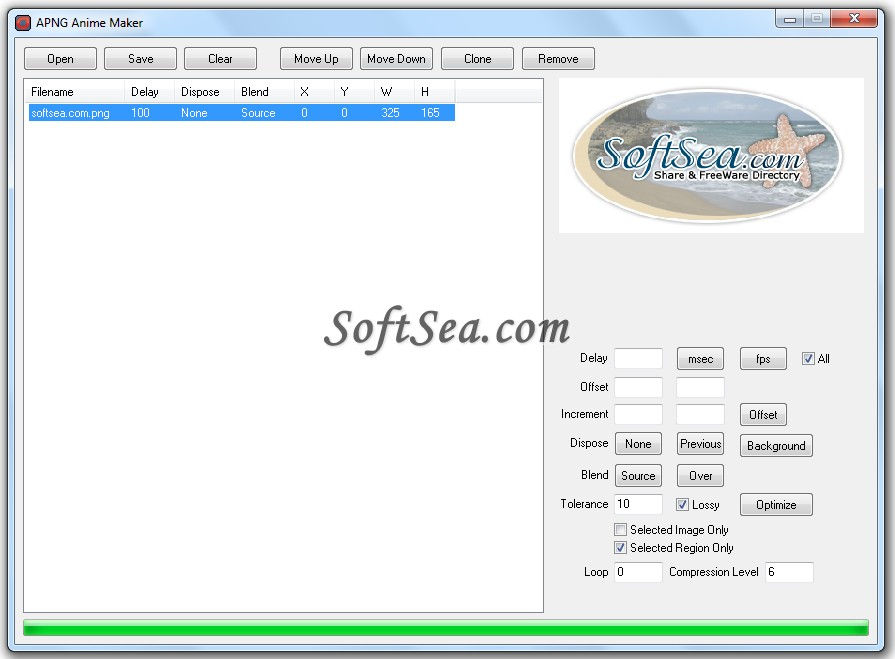This screenshot has height=659, width=895.
Task: Focus the Compression Level field
Action: coord(789,572)
